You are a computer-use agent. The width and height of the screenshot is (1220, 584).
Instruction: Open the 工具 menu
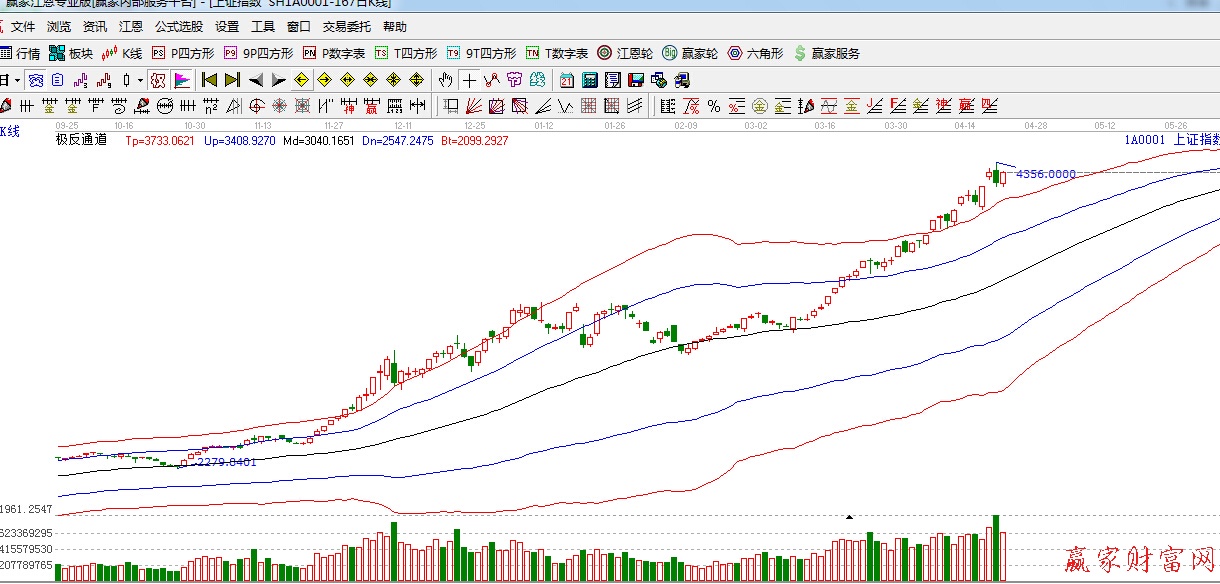tap(262, 27)
